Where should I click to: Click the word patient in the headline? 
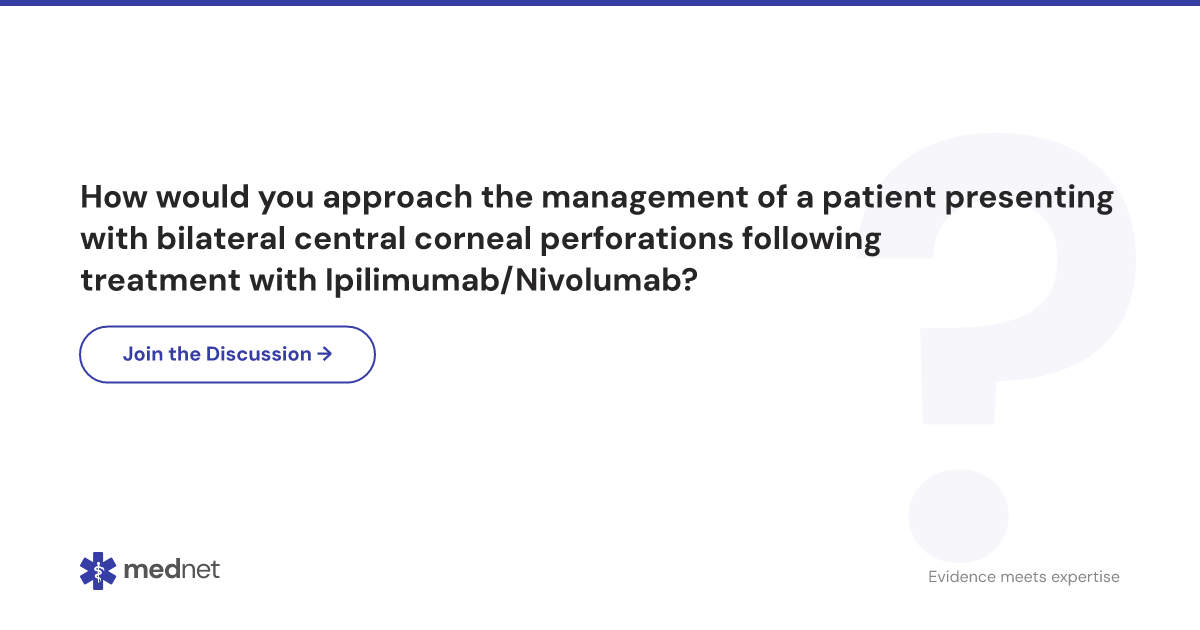[879, 199]
